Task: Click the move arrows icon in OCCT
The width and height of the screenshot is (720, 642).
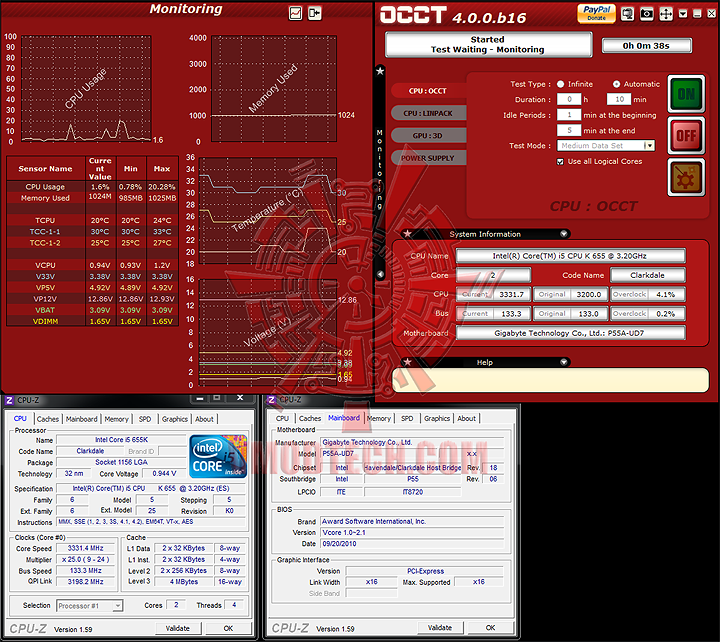Action: [x=666, y=14]
